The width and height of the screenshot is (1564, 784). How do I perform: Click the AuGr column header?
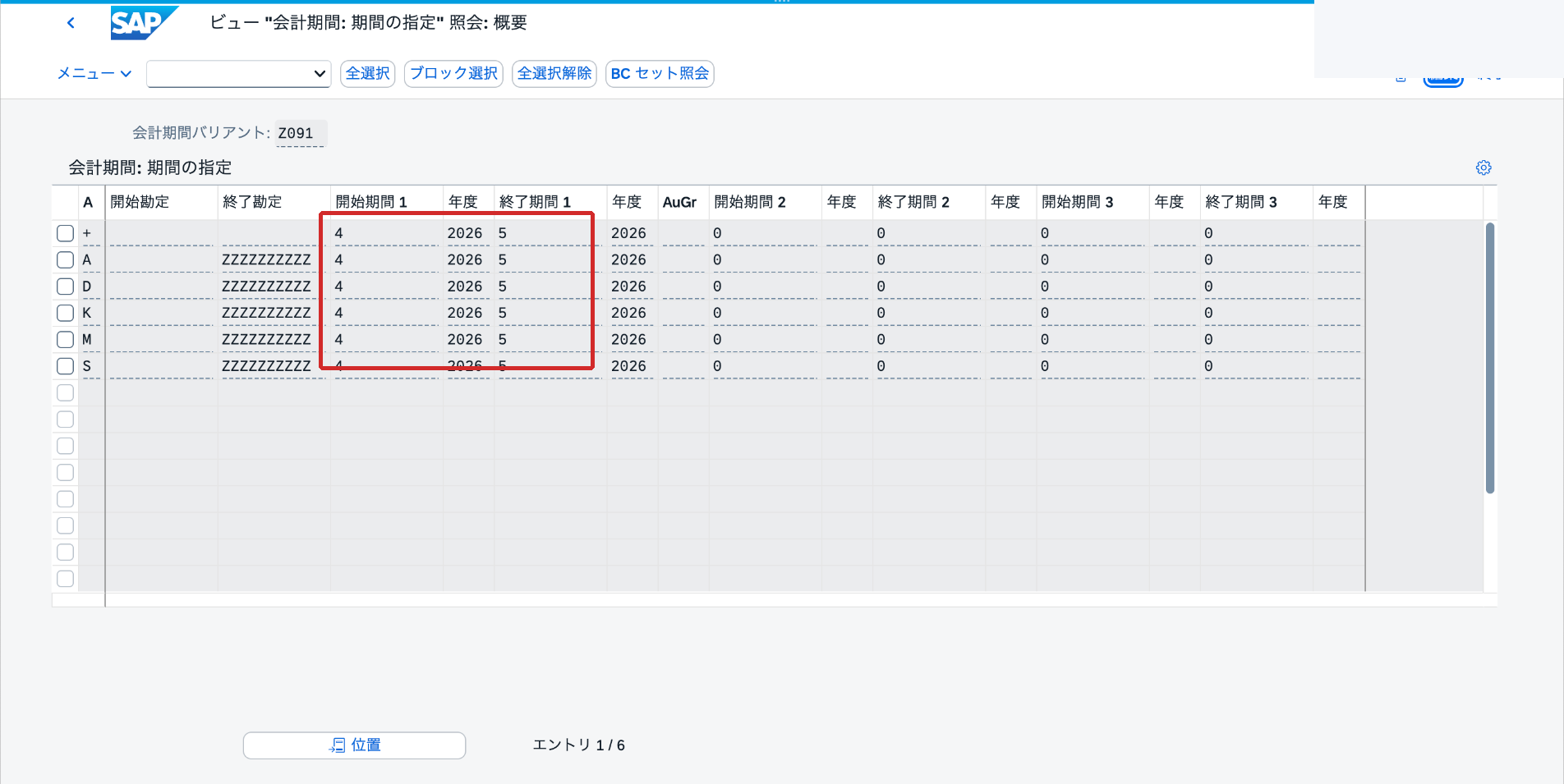pyautogui.click(x=682, y=202)
